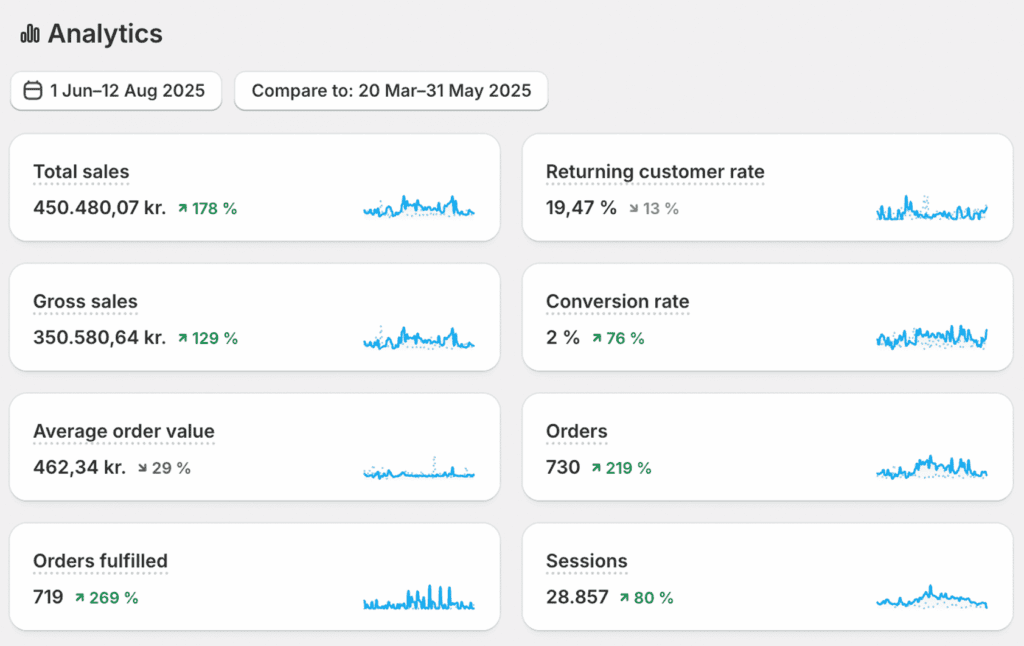Viewport: 1024px width, 646px height.
Task: Click the Conversion rate sparkline chart
Action: [931, 338]
